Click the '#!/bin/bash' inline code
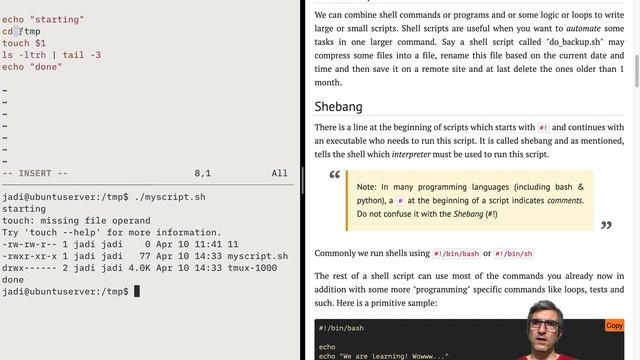This screenshot has height=360, width=640. coord(456,253)
